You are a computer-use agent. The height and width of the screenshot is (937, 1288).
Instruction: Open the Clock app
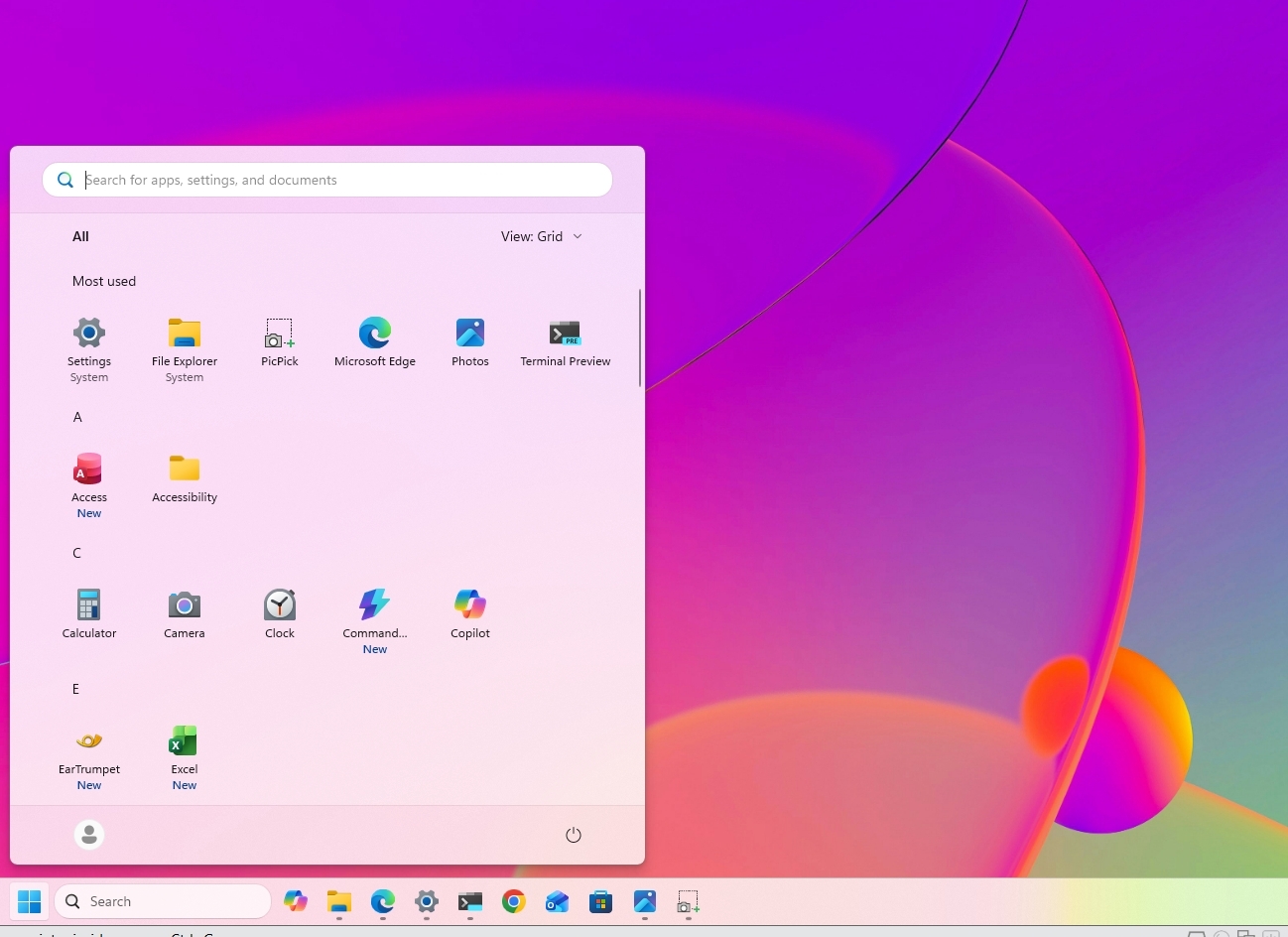280,614
